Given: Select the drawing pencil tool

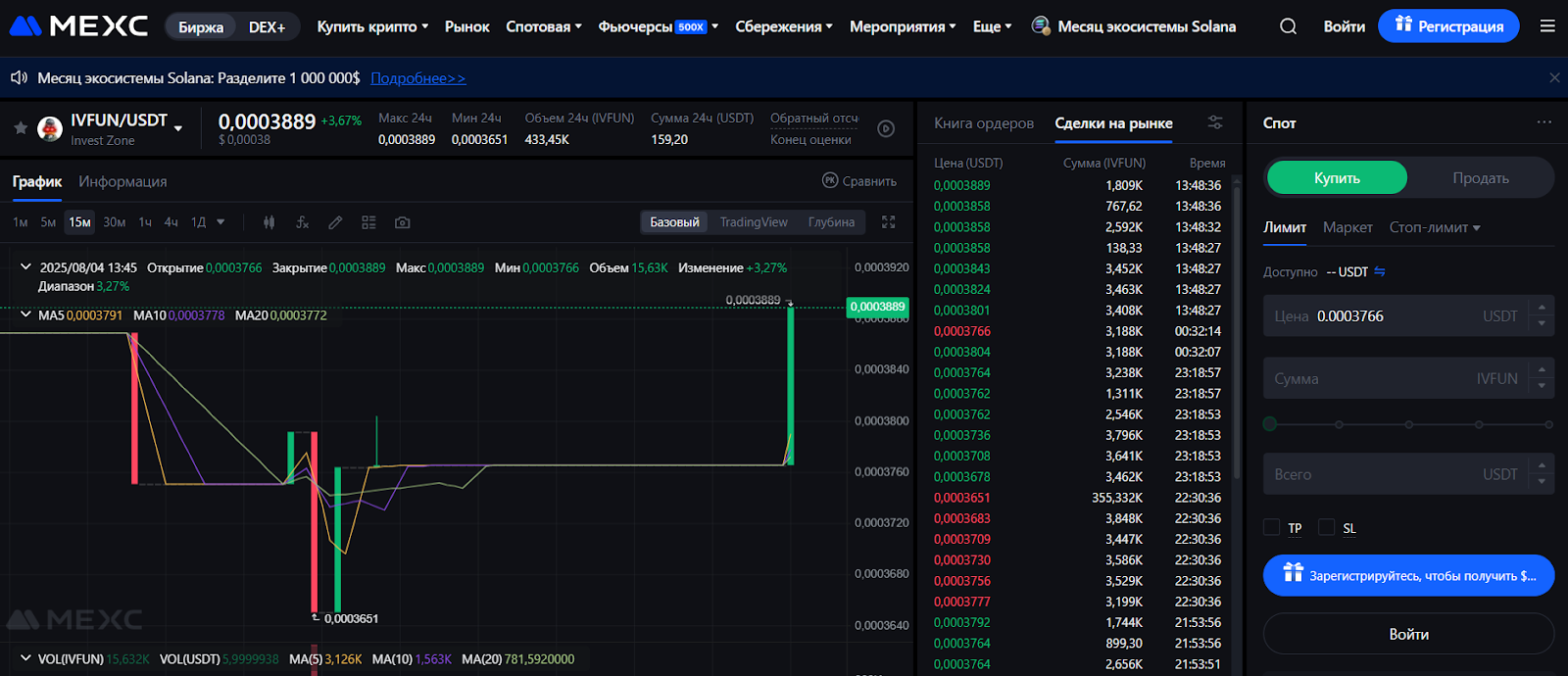Looking at the screenshot, I should 335,222.
